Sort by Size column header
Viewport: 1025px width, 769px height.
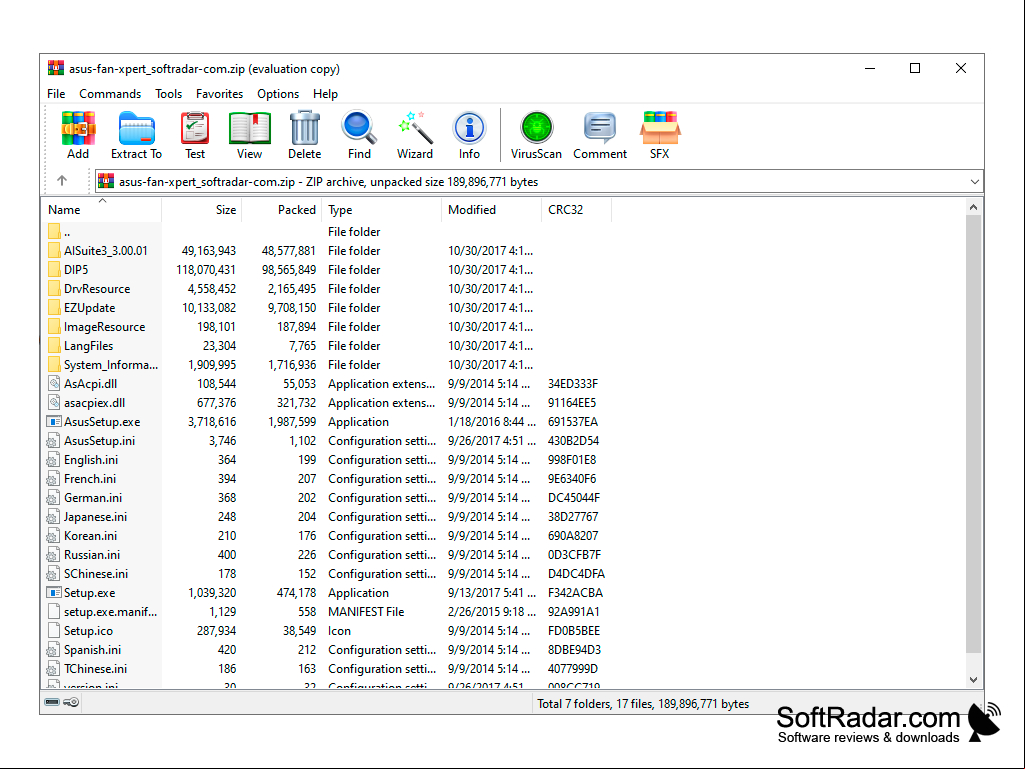pos(202,209)
